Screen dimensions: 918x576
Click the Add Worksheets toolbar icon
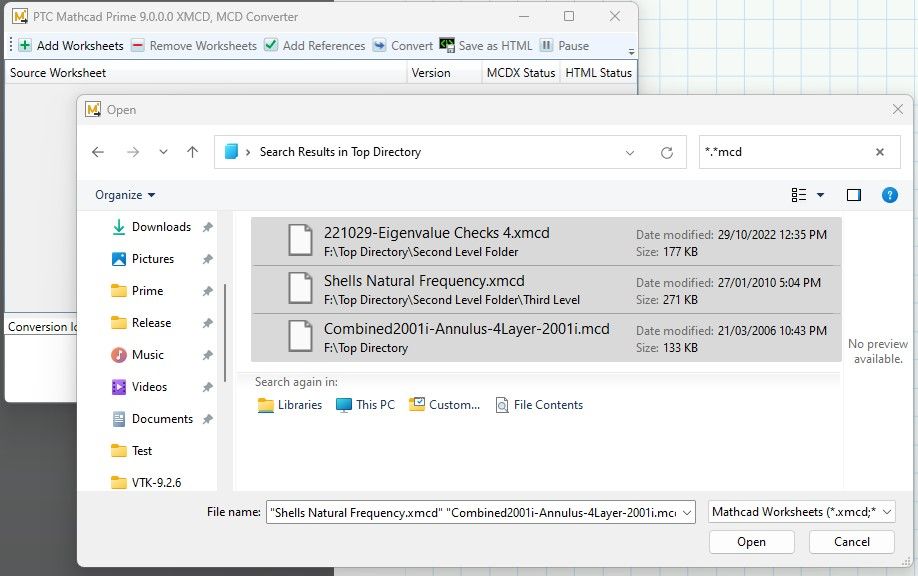click(x=25, y=46)
